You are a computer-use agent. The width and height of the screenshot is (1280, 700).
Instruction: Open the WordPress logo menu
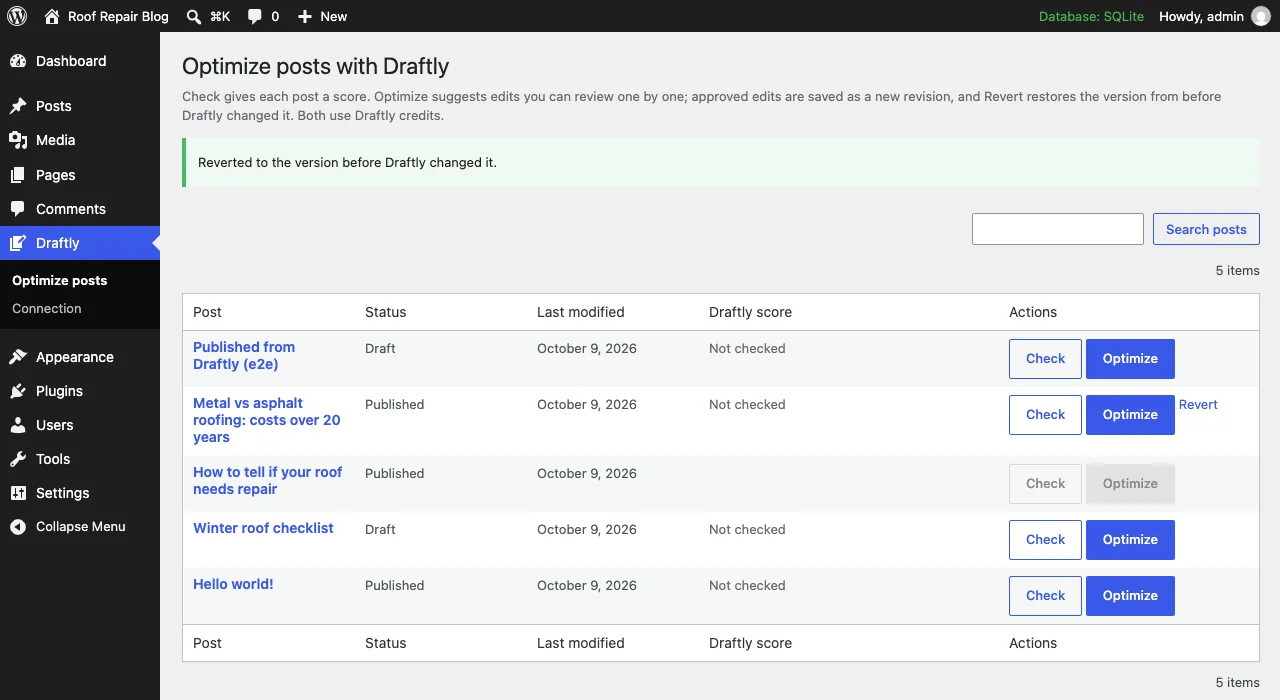[17, 16]
